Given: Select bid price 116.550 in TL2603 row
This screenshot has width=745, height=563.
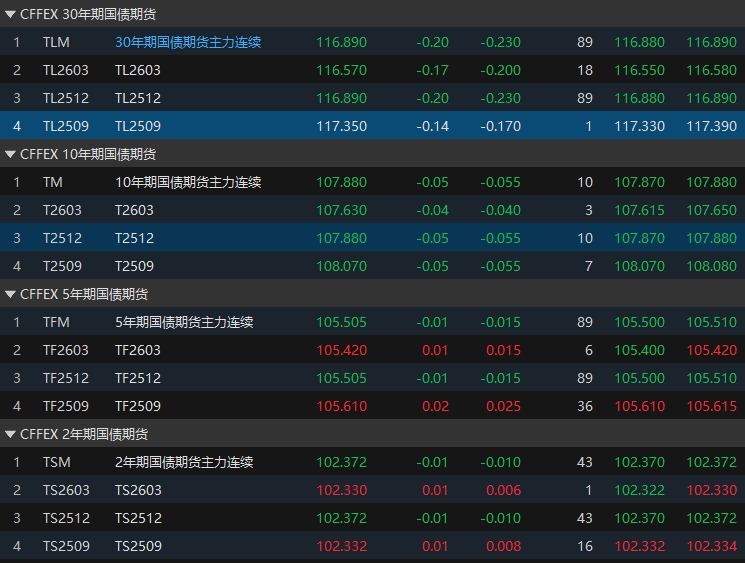Looking at the screenshot, I should coord(639,70).
